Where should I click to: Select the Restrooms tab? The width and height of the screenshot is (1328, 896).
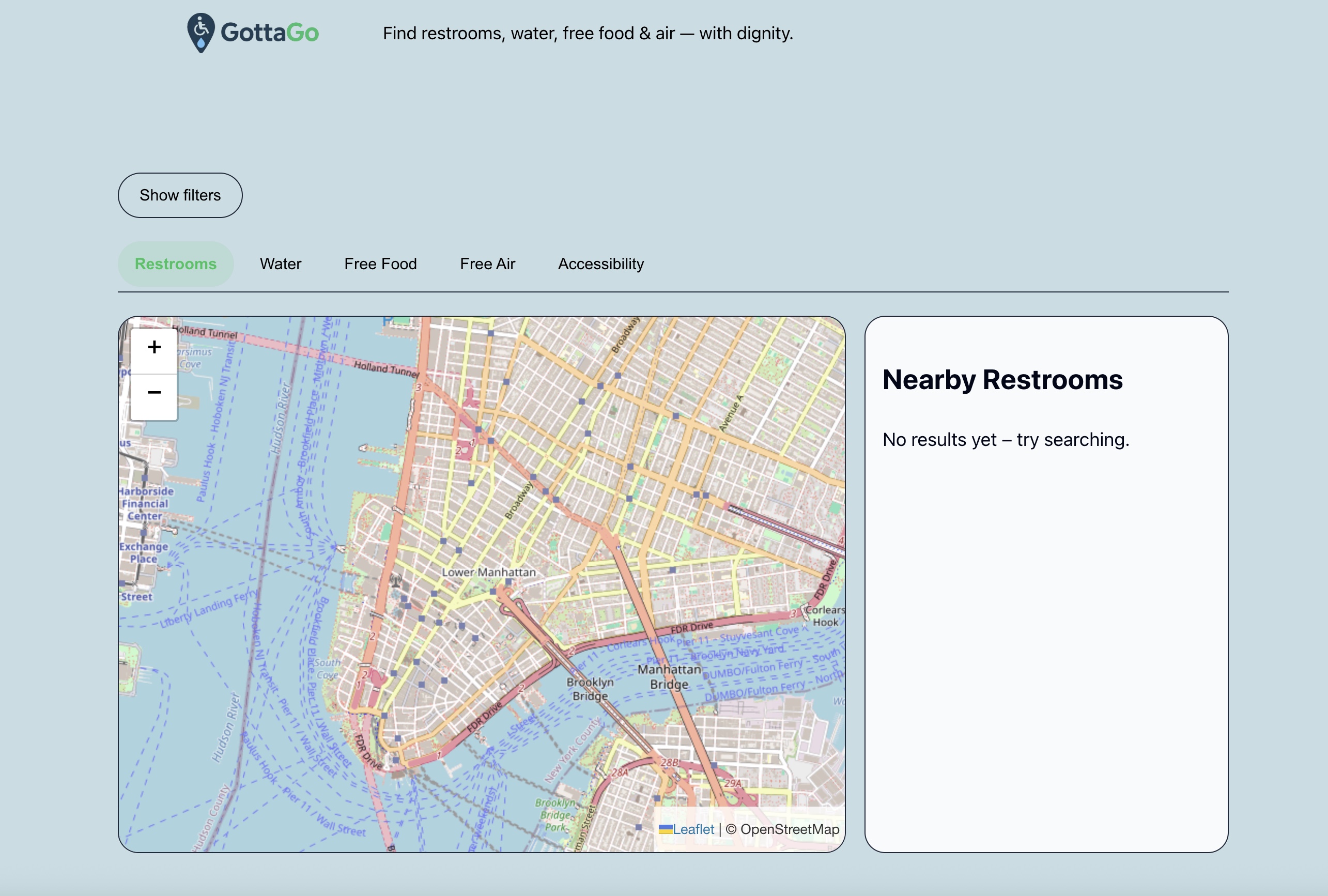[175, 264]
